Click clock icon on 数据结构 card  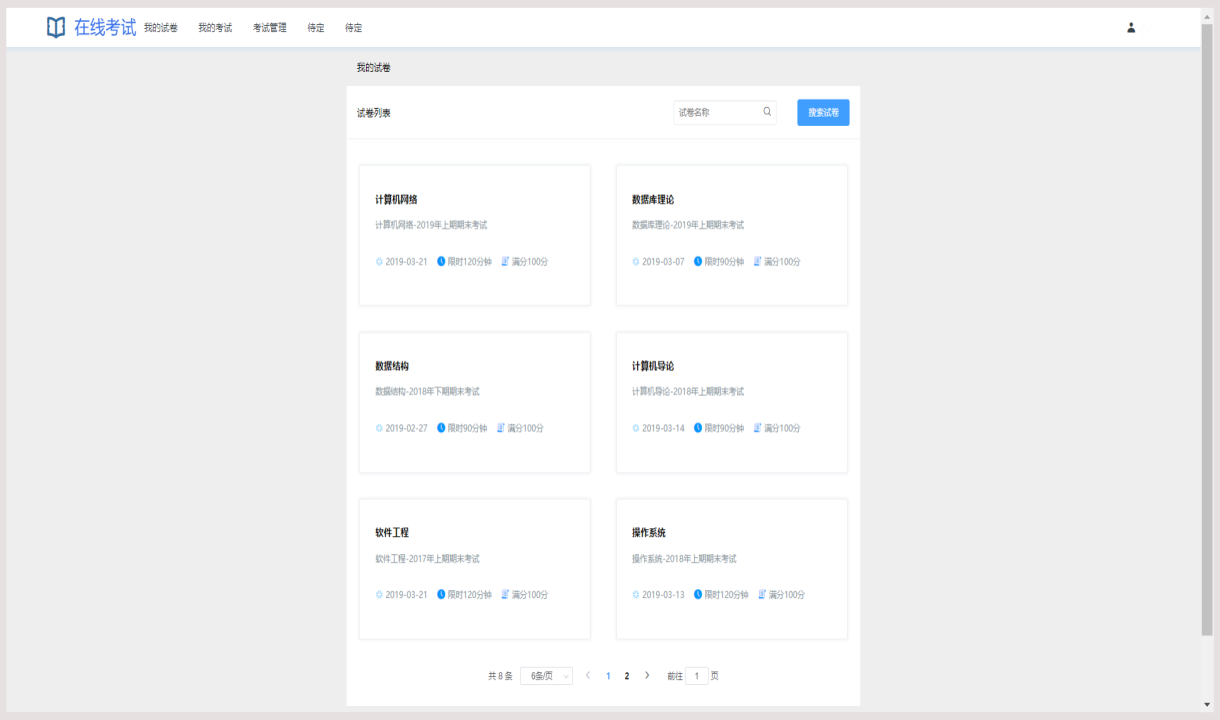(x=441, y=428)
